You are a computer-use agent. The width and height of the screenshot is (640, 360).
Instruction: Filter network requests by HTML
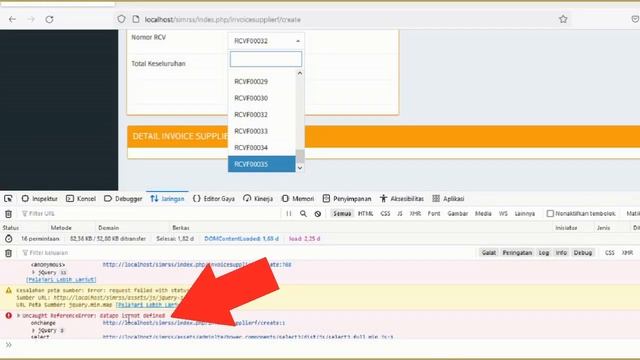pyautogui.click(x=365, y=213)
